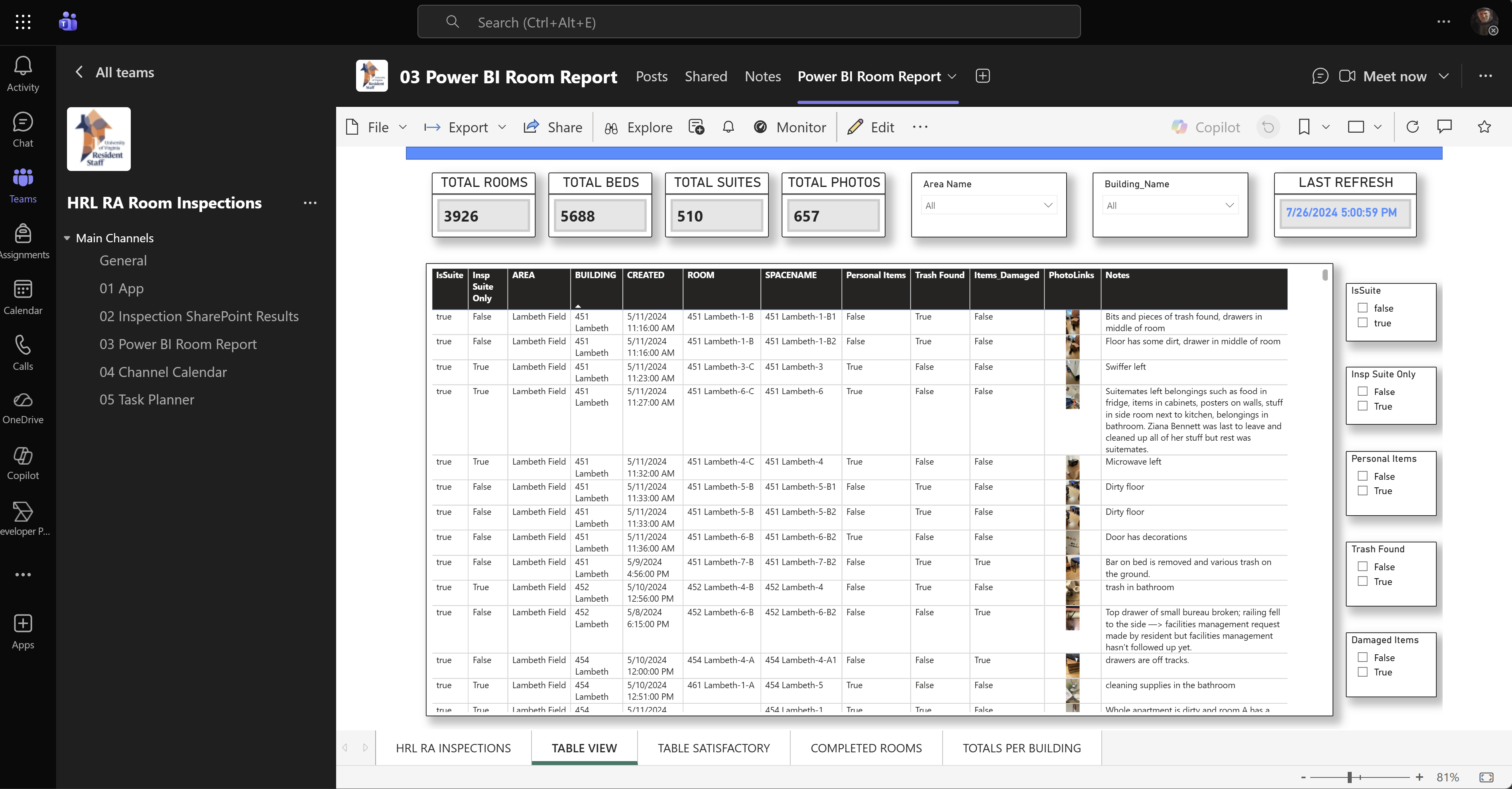Image resolution: width=1512 pixels, height=789 pixels.
Task: Check the IsSuite true checkbox
Action: [1363, 323]
